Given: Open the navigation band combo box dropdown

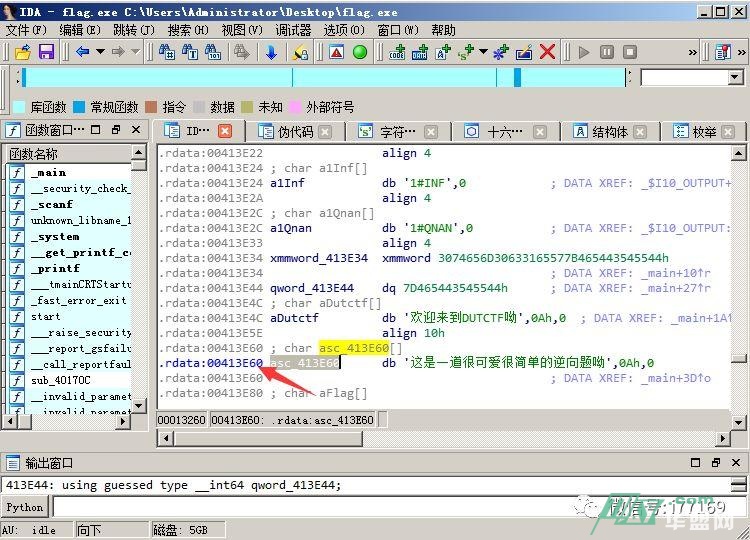Looking at the screenshot, I should click(736, 77).
